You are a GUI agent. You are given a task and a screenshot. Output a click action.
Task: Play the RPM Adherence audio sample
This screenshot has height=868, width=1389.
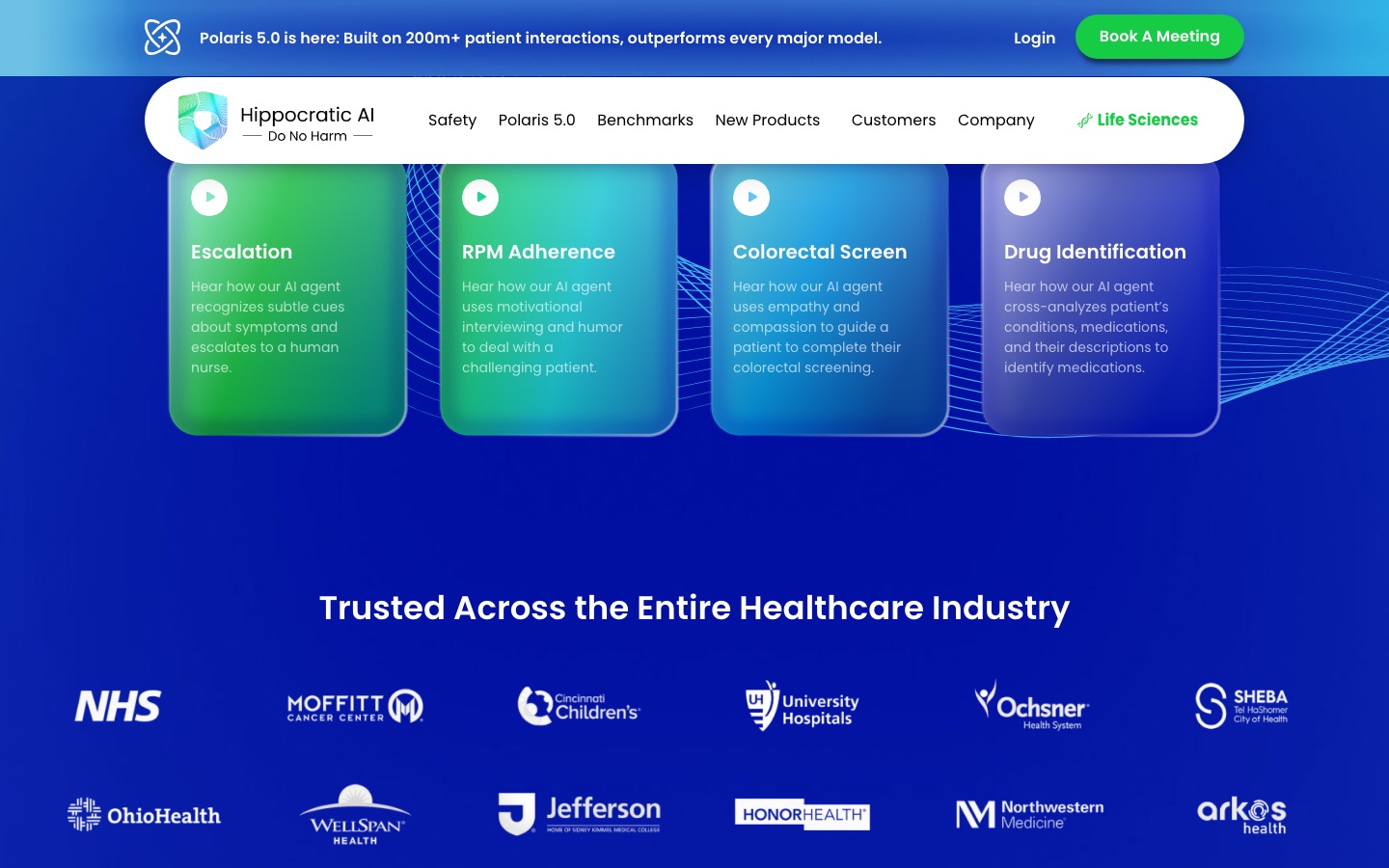tap(480, 198)
